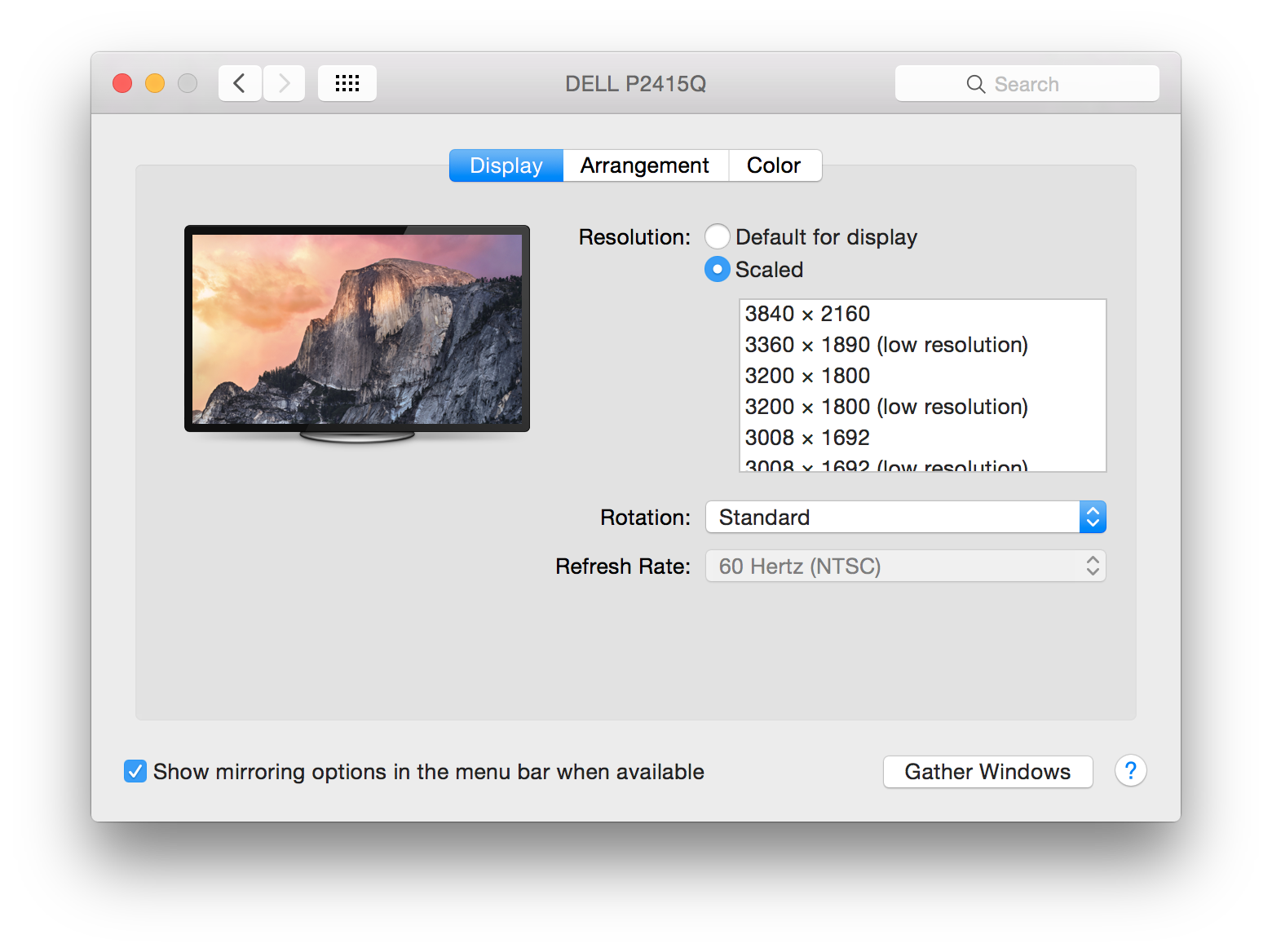Open the Refresh Rate dropdown
Image resolution: width=1272 pixels, height=952 pixels.
905,566
